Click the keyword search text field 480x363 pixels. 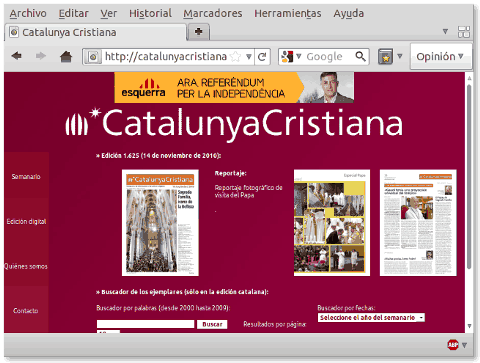145,324
